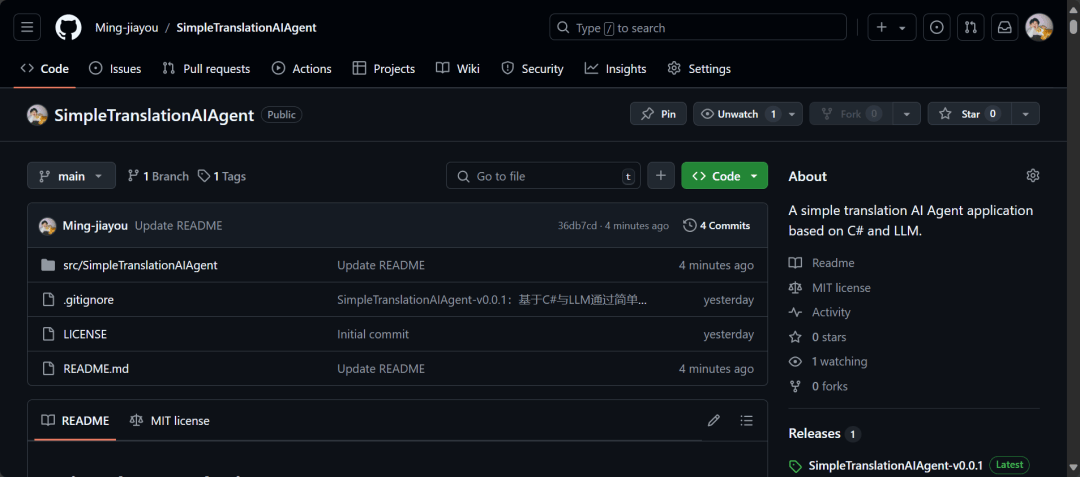The width and height of the screenshot is (1080, 477).
Task: Open the hamburger navigation menu
Action: click(27, 28)
